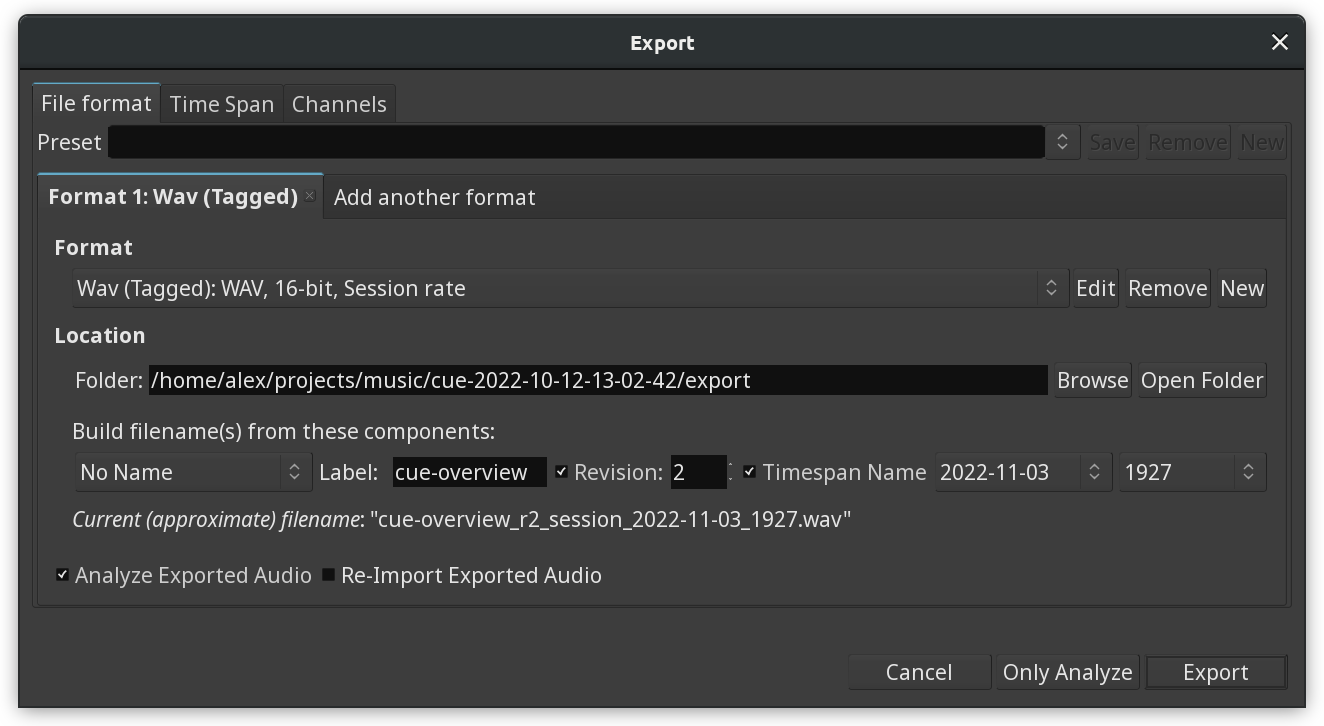This screenshot has height=726, width=1324.
Task: Adjust the Revision number stepper arrows
Action: coord(731,472)
